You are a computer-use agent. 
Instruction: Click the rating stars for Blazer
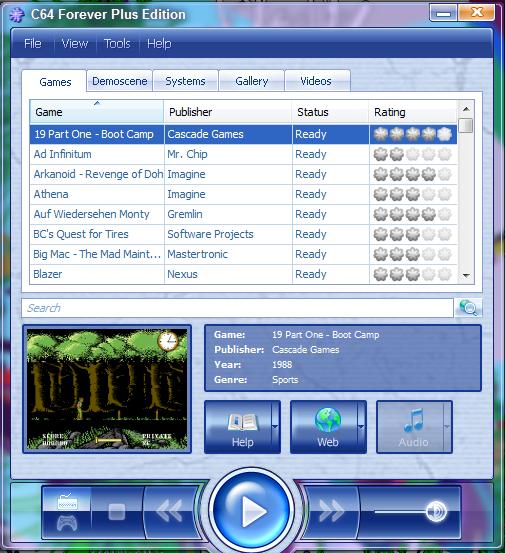[412, 274]
